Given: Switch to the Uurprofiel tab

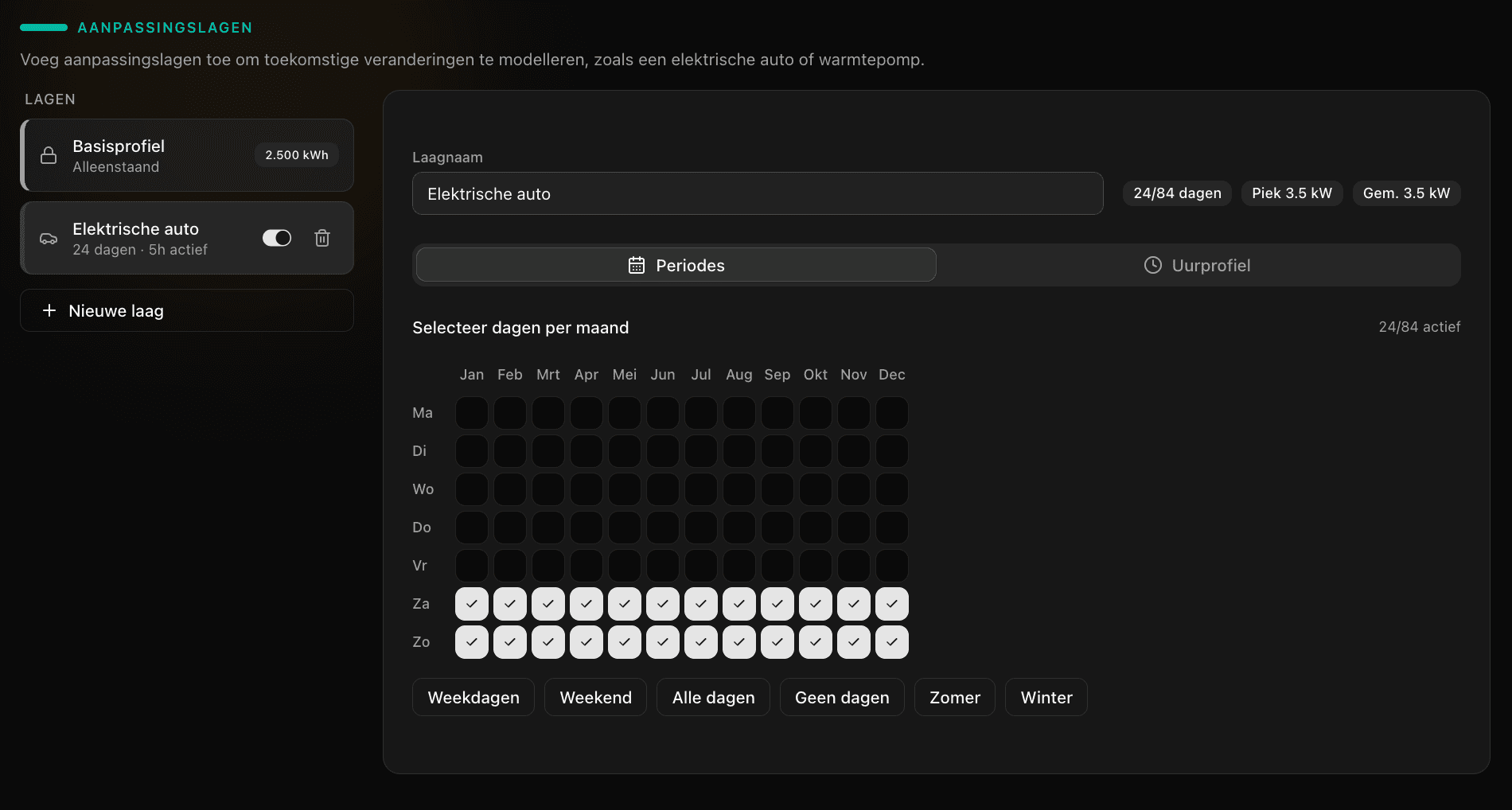Looking at the screenshot, I should point(1197,265).
